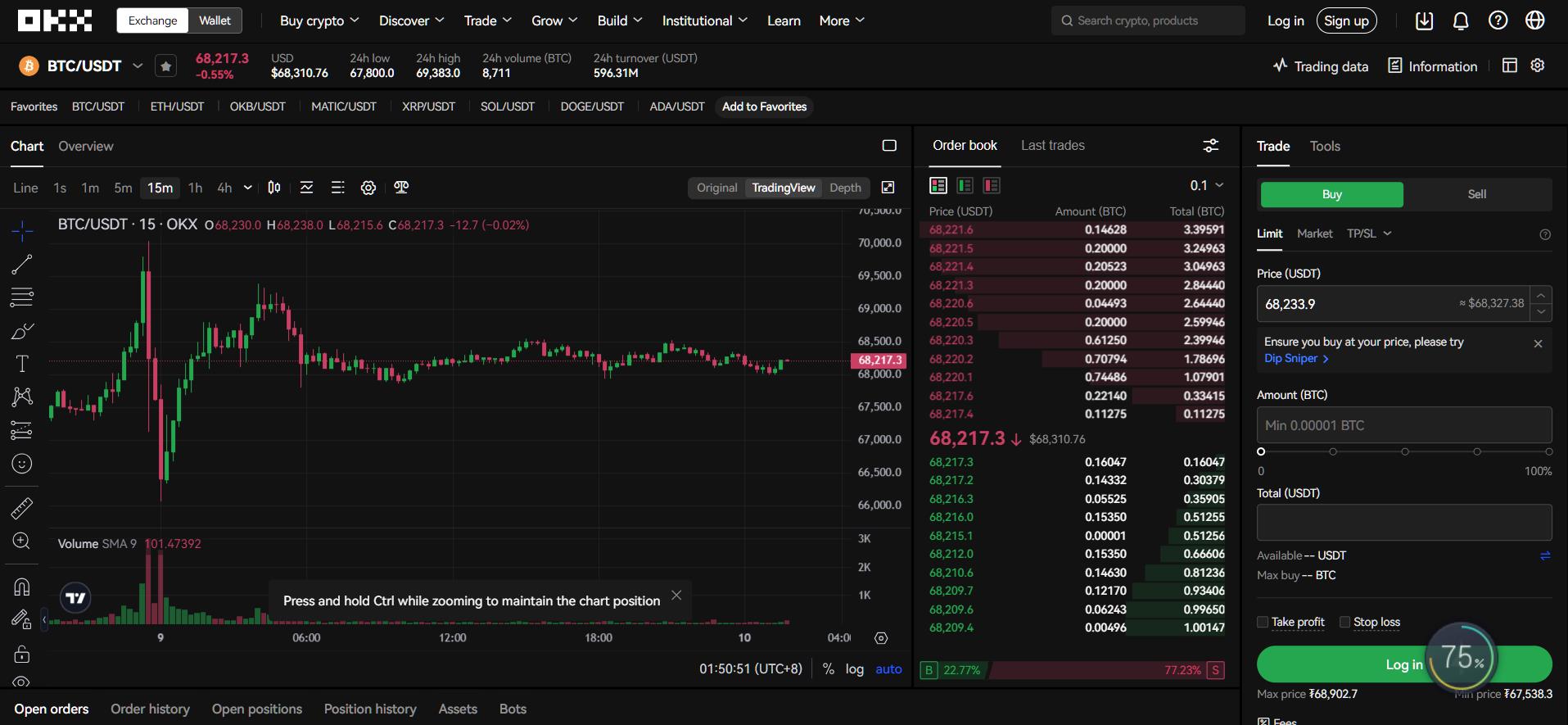Switch chart to Depth view

pos(845,188)
